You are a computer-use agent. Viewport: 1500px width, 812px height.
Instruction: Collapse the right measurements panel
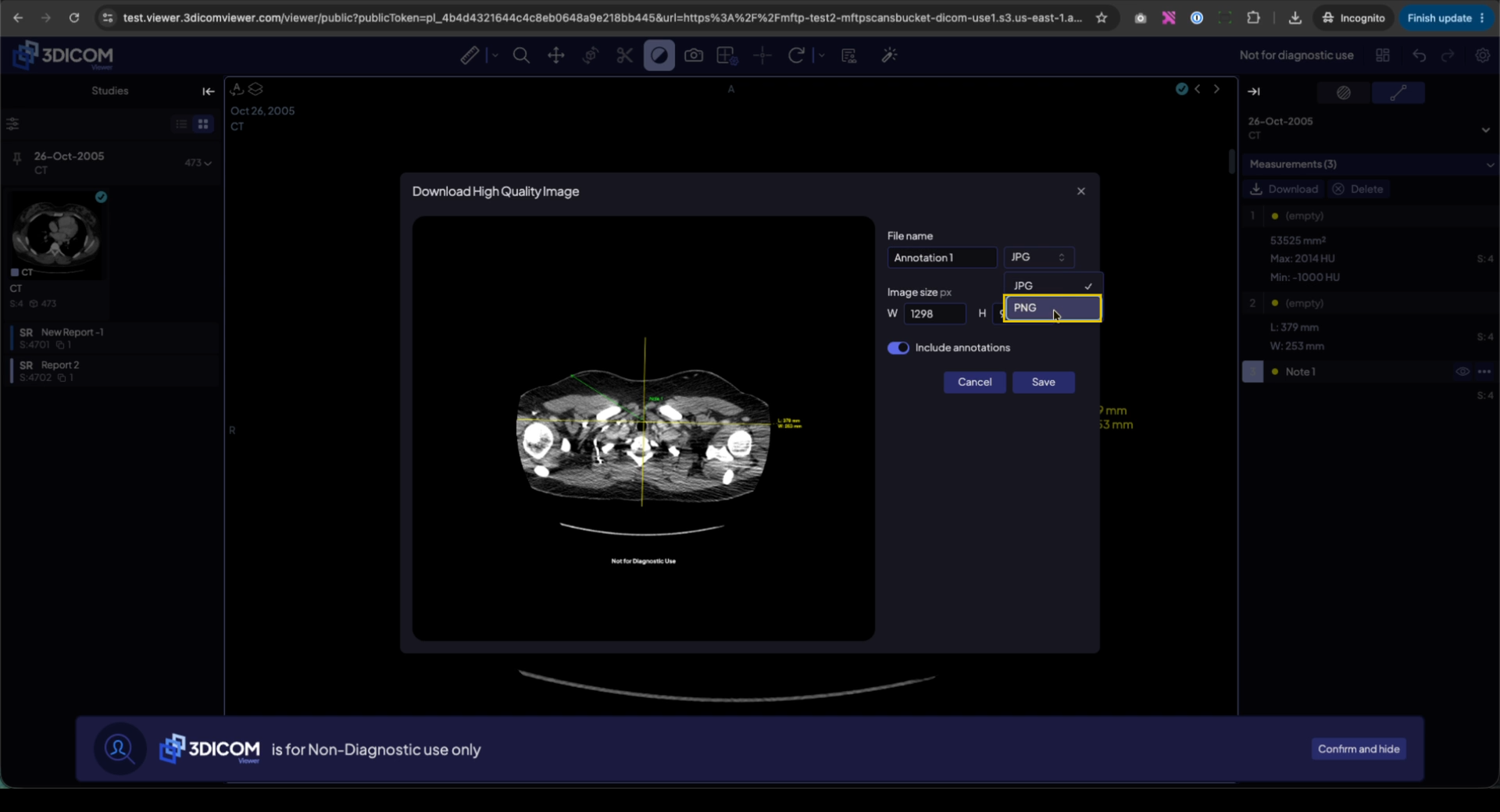click(x=1254, y=91)
